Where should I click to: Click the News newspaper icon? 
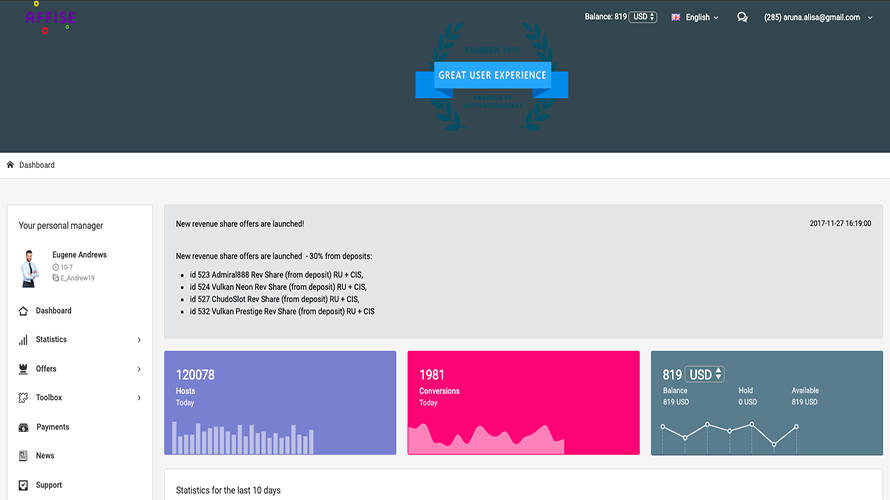click(23, 456)
